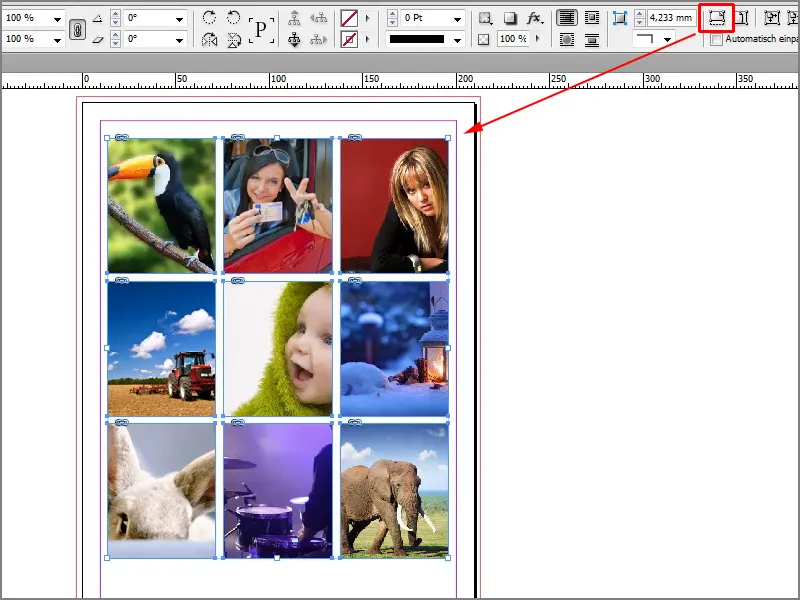
Task: Select Wrap Around Object Shape
Action: pyautogui.click(x=567, y=40)
